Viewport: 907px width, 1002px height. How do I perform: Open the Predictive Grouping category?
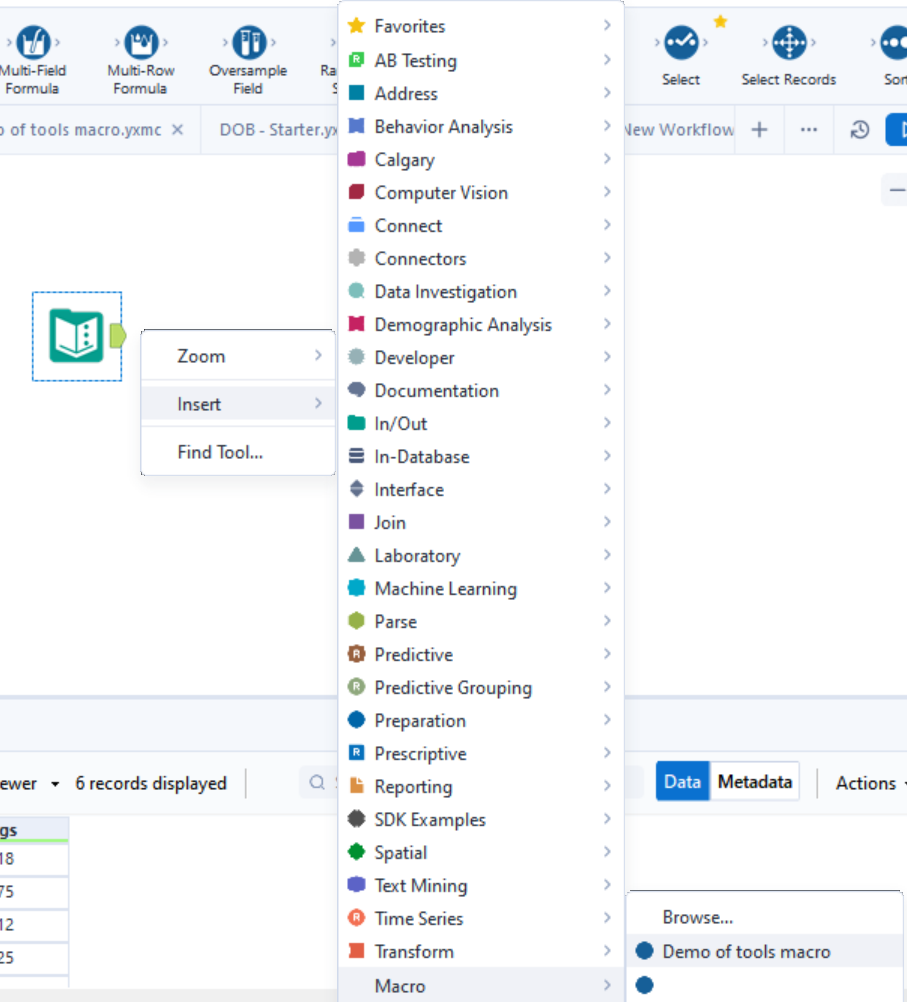click(x=481, y=688)
